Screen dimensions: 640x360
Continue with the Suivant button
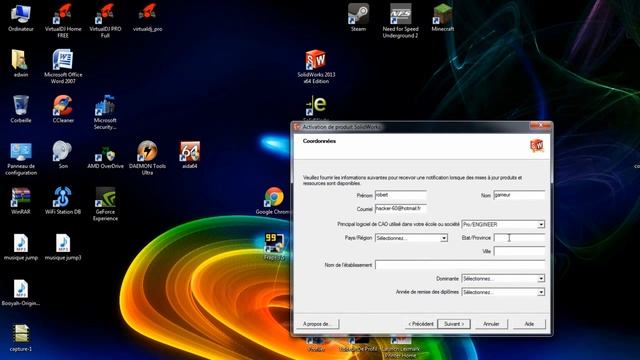coord(453,324)
